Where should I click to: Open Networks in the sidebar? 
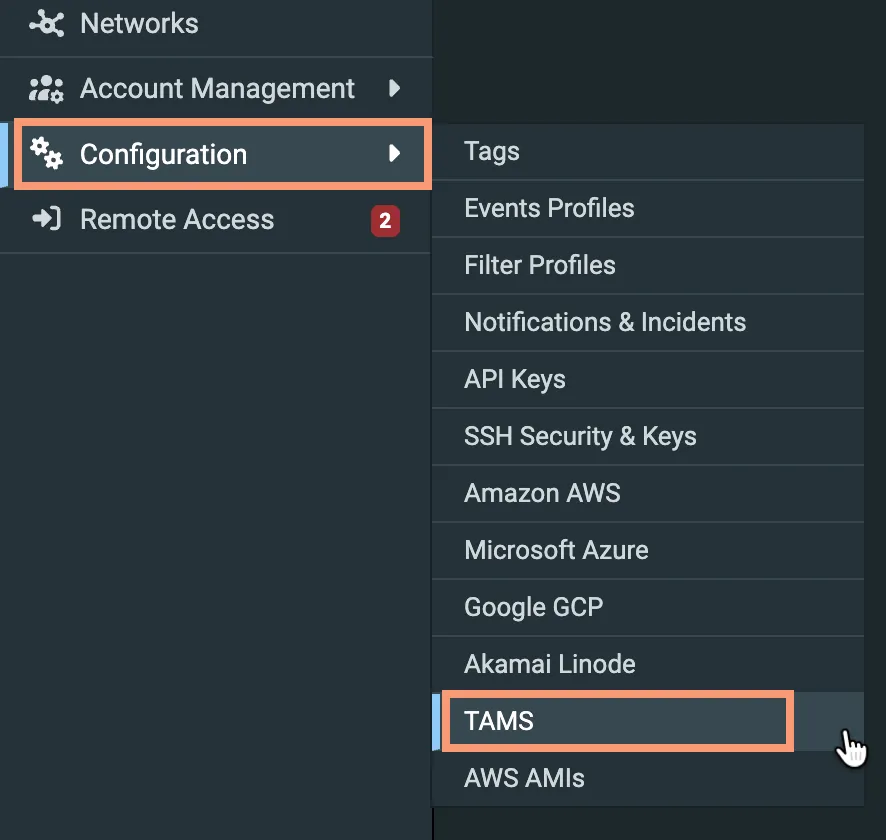(x=216, y=25)
